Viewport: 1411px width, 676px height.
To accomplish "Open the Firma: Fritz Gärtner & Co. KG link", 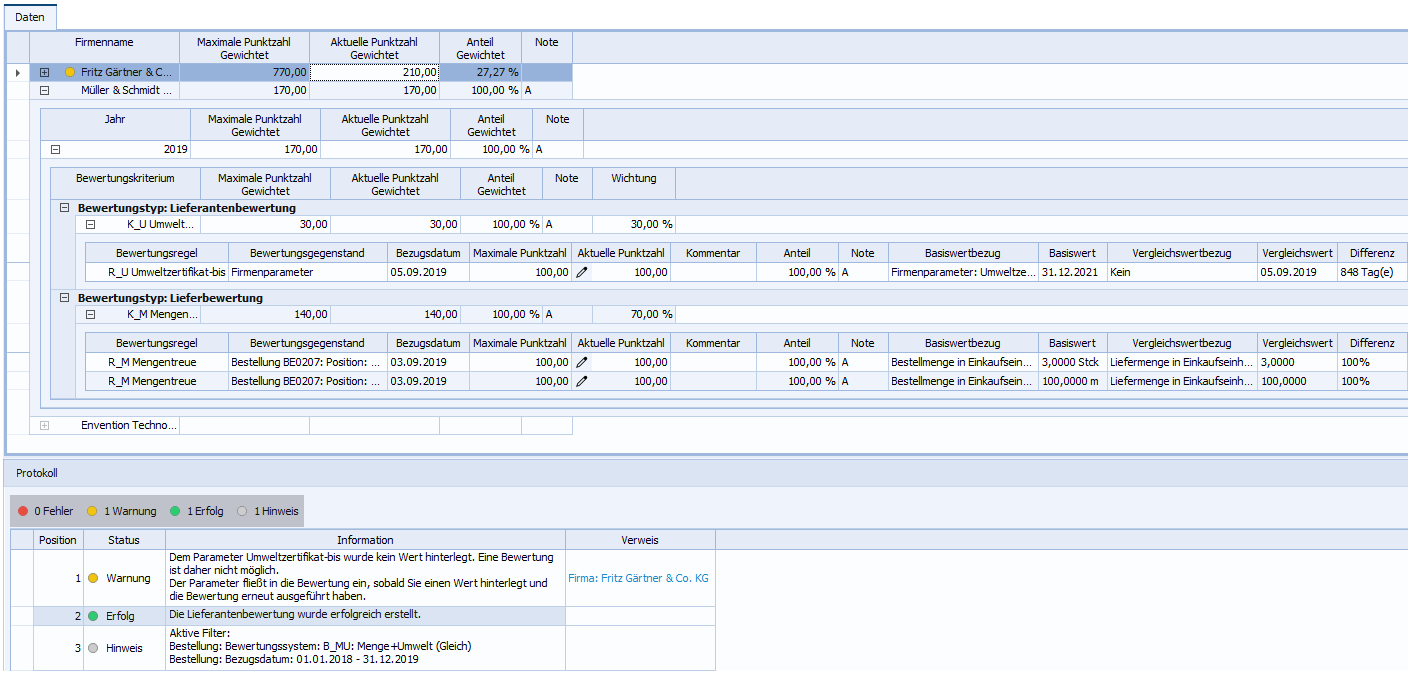I will point(638,578).
